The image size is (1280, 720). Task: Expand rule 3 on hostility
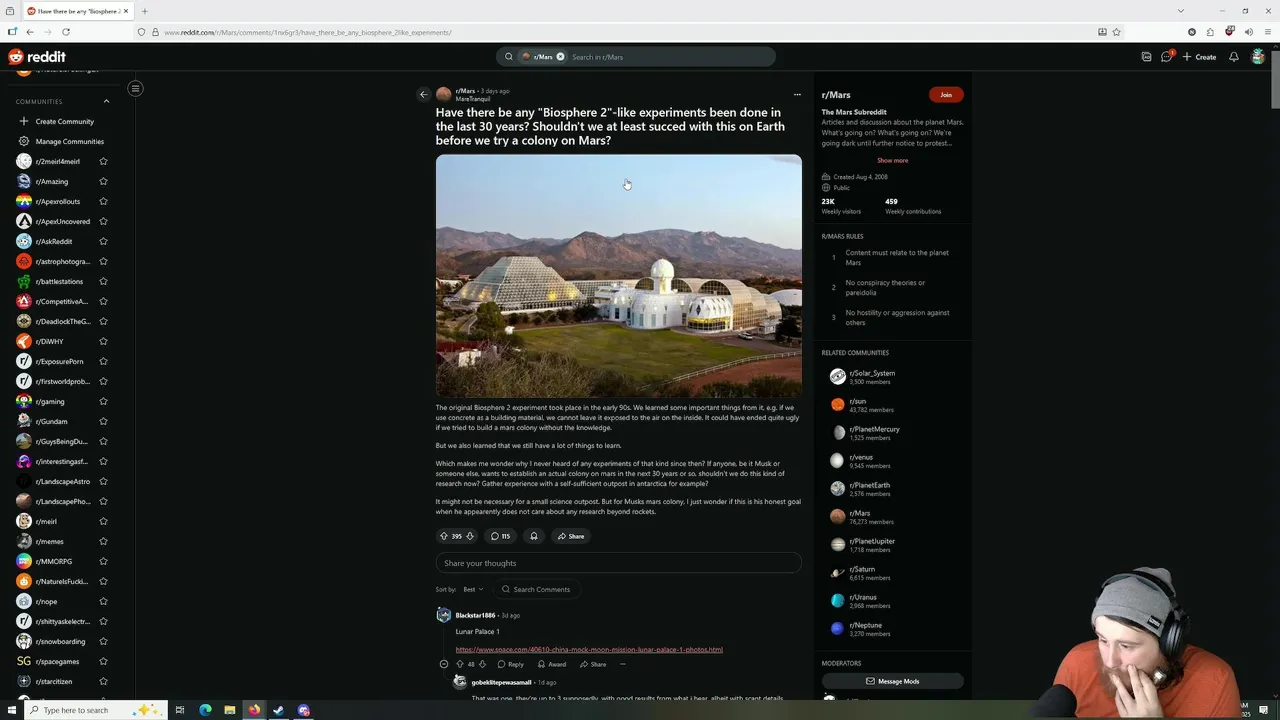pyautogui.click(x=892, y=317)
